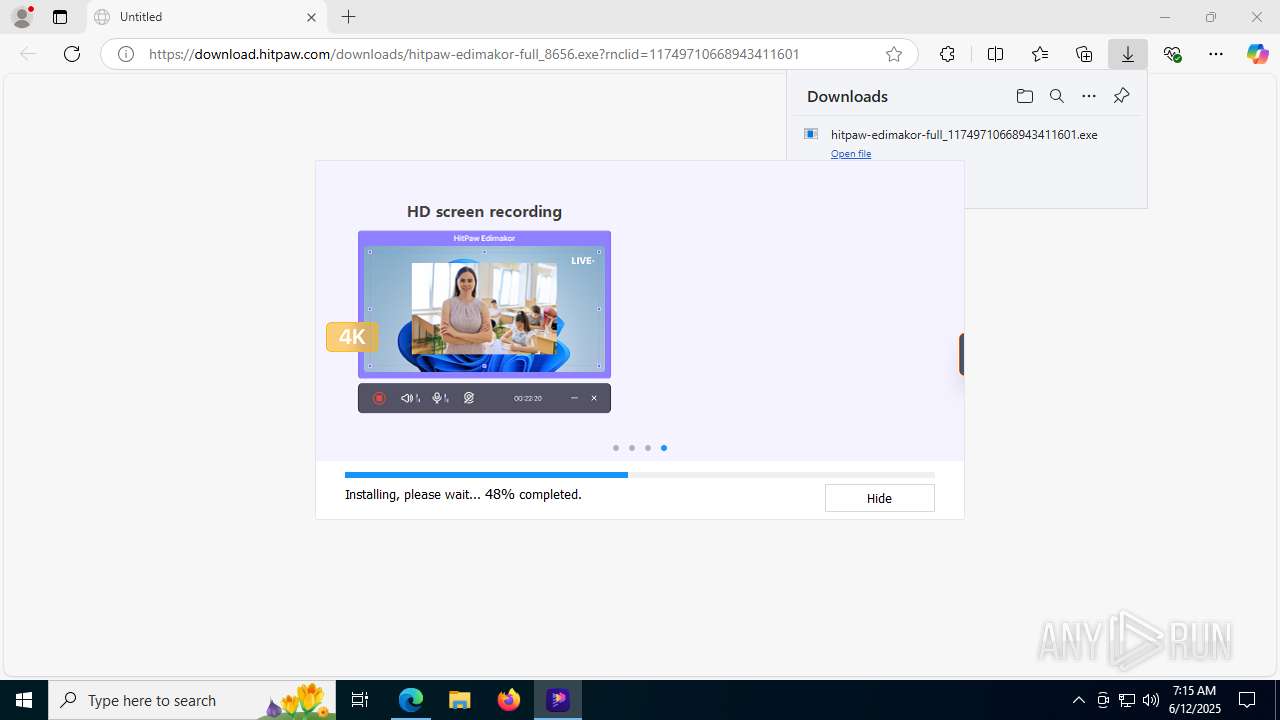View site information icon in address bar

126,54
